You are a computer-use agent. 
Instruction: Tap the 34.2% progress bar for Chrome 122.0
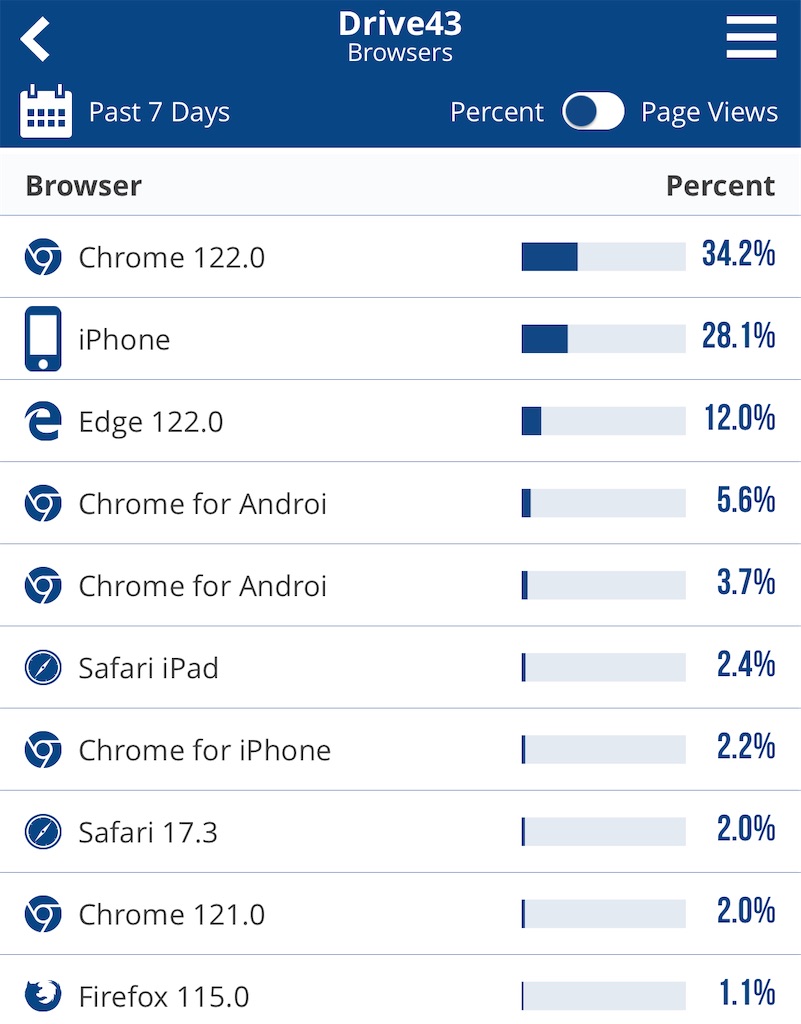click(x=604, y=257)
